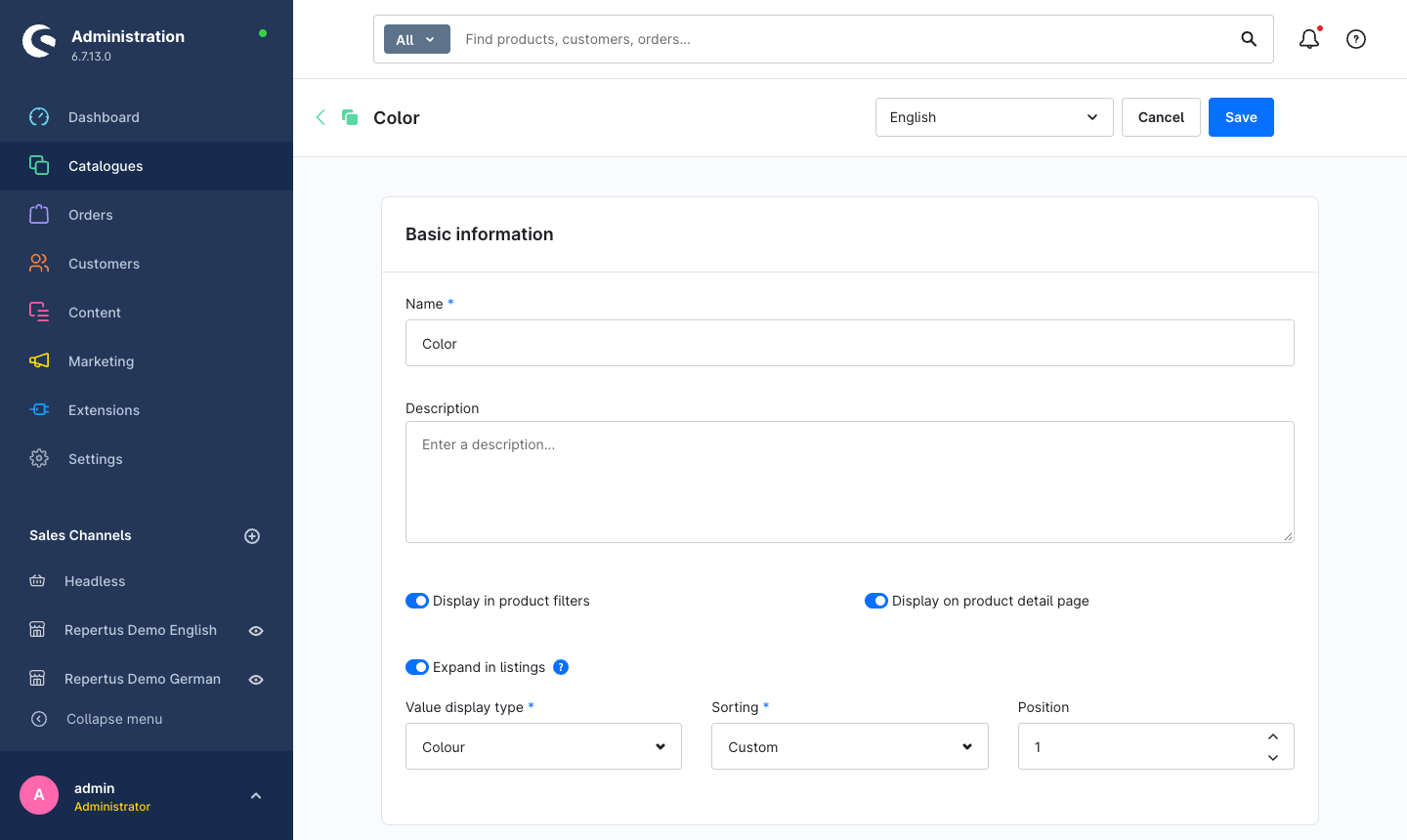Click the Dashboard gauge icon
This screenshot has height=840, width=1407.
click(x=39, y=117)
